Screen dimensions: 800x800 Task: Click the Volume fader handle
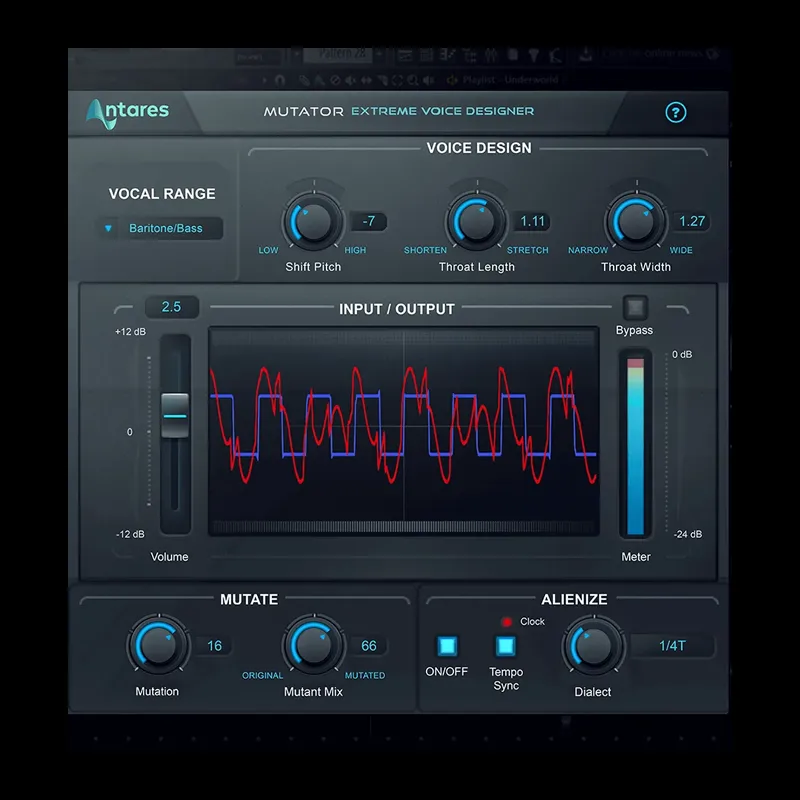click(175, 415)
